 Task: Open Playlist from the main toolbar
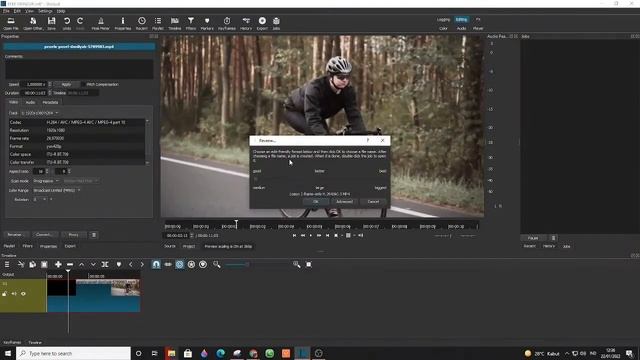pos(158,23)
